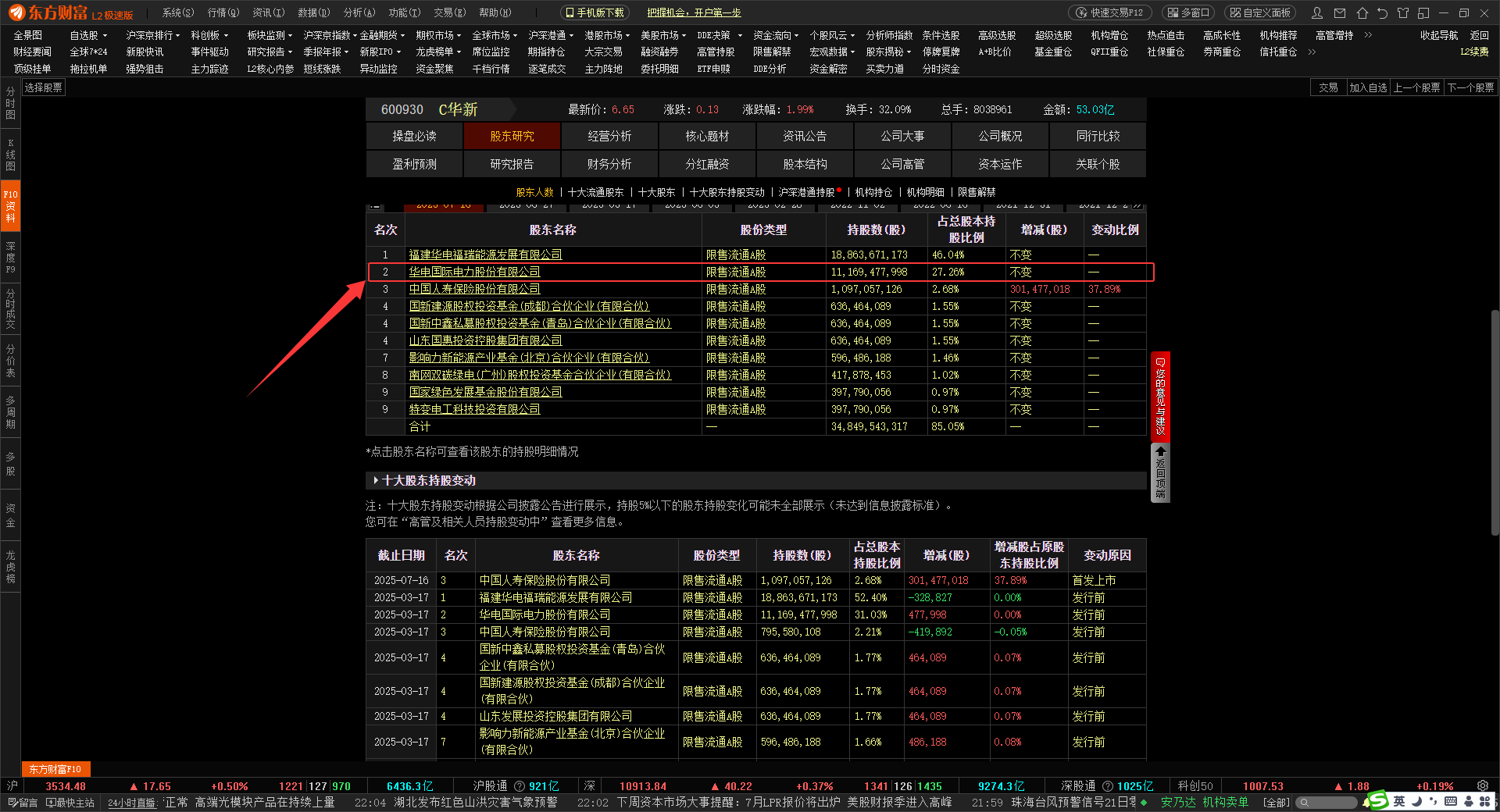
Task: Click the 东方财富 logo icon
Action: tap(16, 12)
